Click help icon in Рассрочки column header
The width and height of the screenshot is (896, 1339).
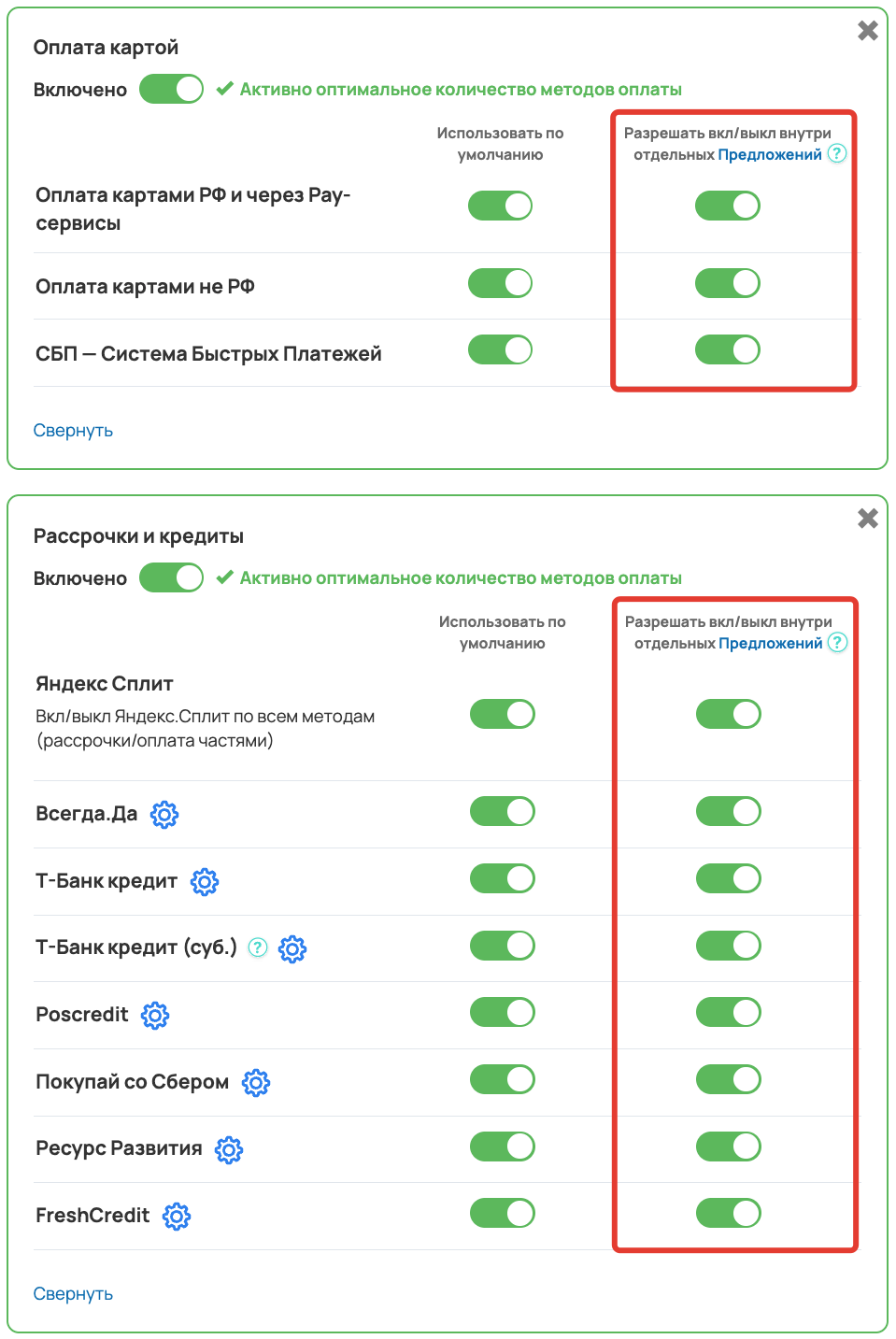click(838, 642)
